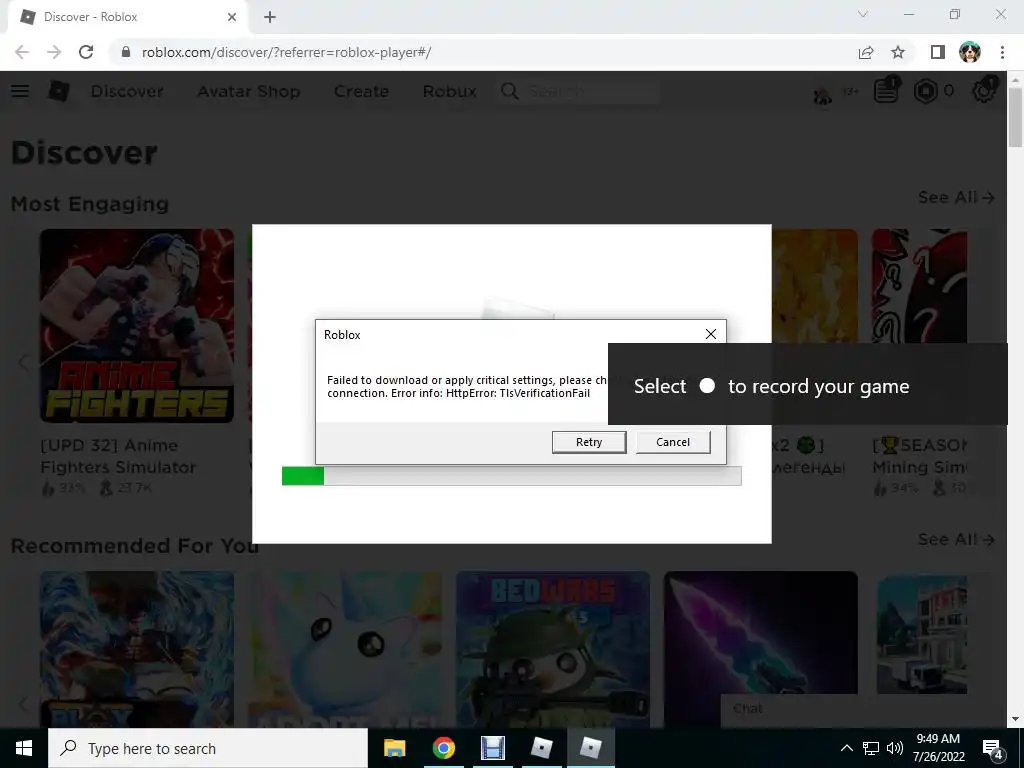Open Chrome profile avatar

click(x=970, y=52)
